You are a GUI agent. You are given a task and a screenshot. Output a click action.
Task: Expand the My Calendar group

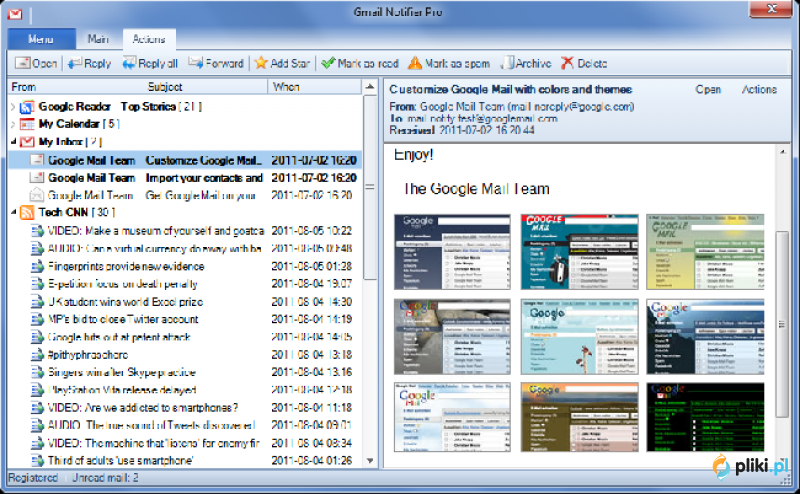coord(13,124)
